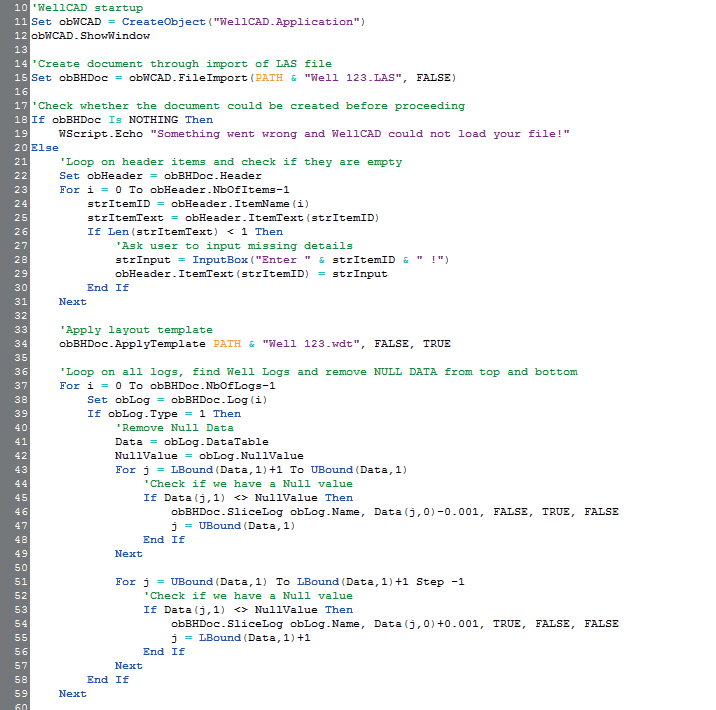Screen dimensions: 716x710
Task: Click comment 'Remove Null Data' on line 40
Action: point(174,428)
